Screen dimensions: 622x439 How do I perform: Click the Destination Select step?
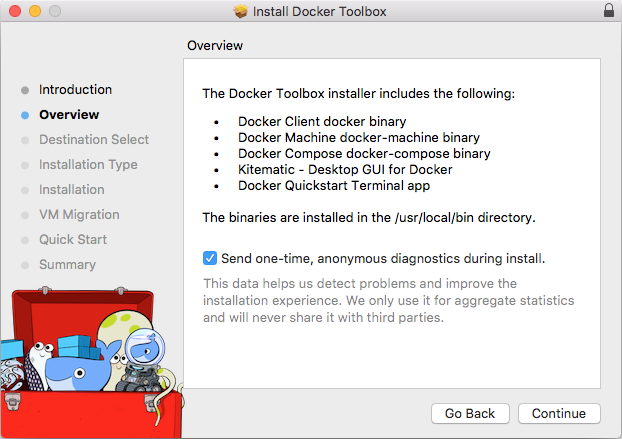[x=94, y=139]
